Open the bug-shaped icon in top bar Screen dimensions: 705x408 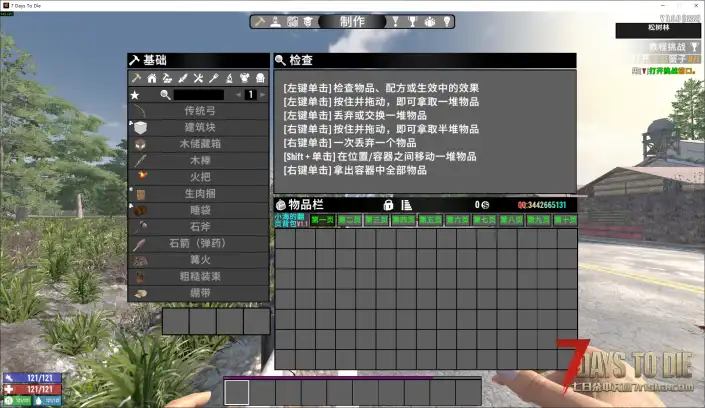coord(430,22)
